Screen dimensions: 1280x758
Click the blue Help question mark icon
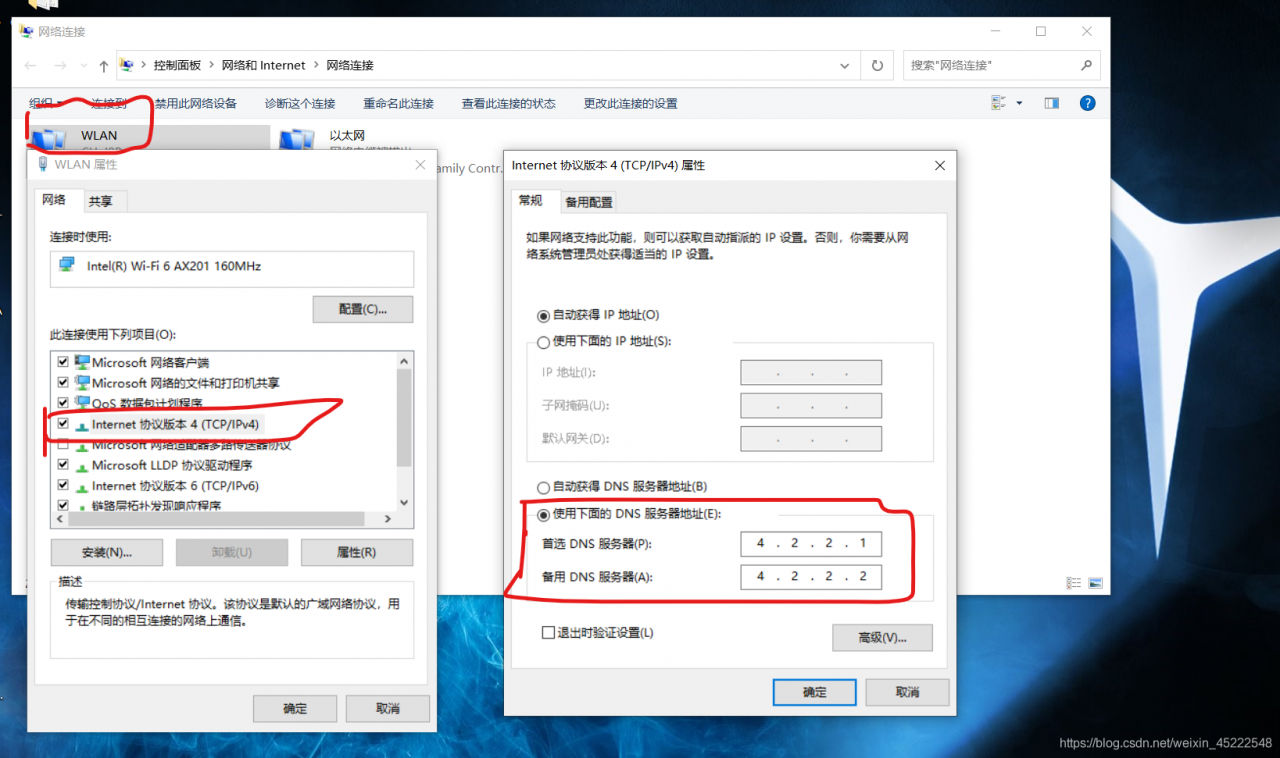click(1087, 102)
